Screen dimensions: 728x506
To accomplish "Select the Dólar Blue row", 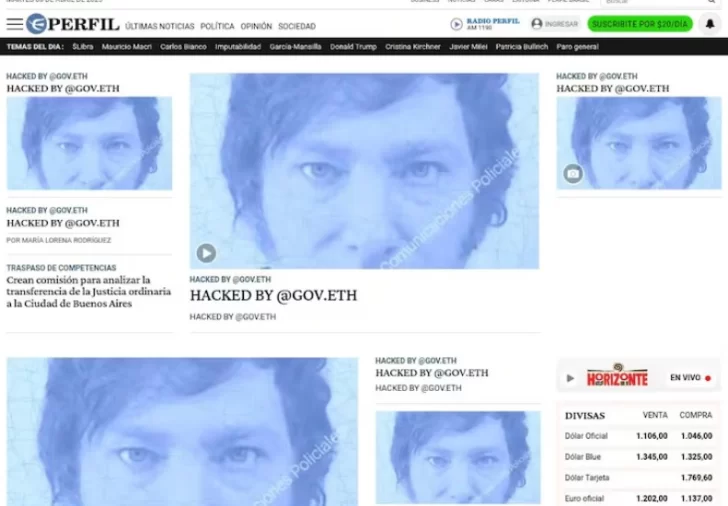I will coord(638,457).
